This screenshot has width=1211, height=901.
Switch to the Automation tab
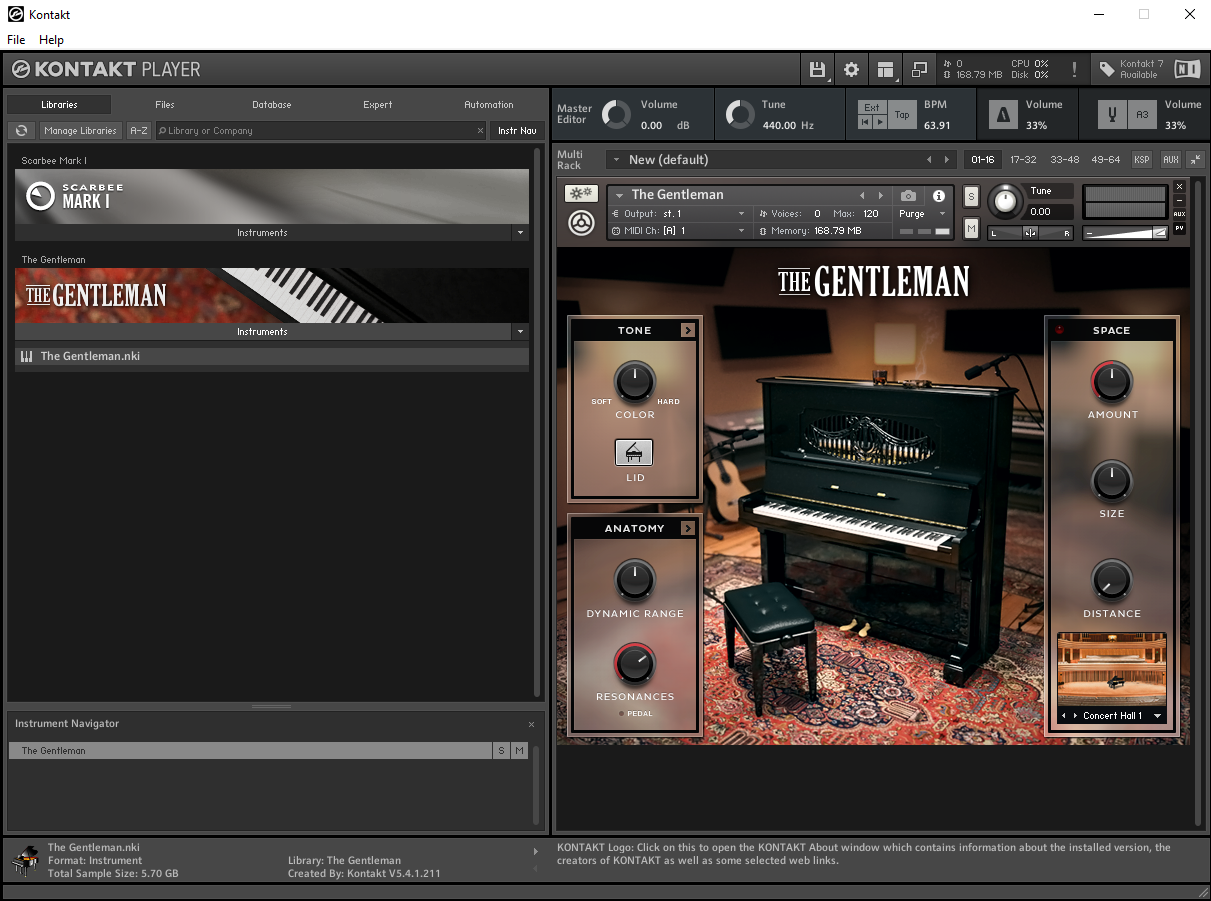tap(489, 105)
